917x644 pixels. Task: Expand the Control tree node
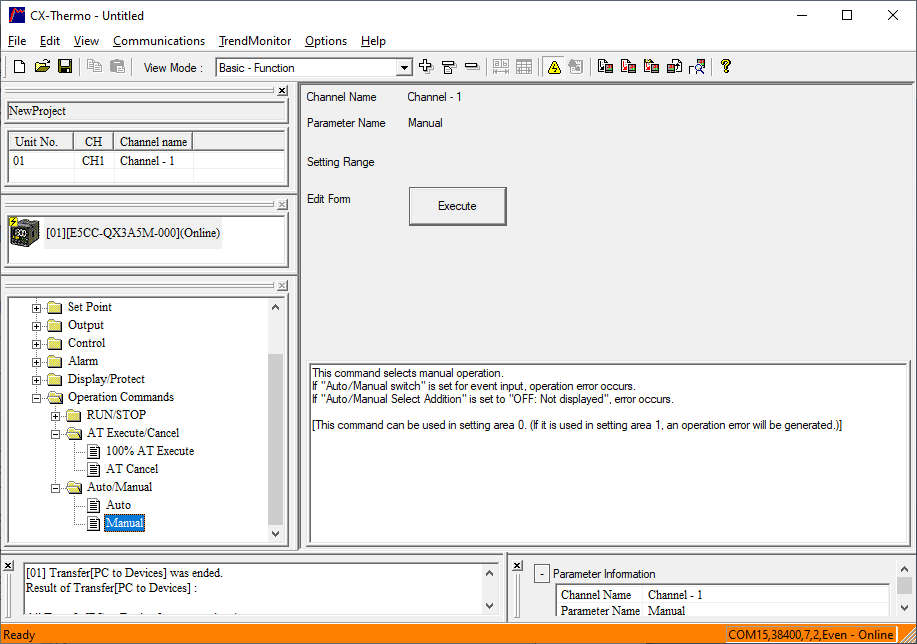[36, 345]
